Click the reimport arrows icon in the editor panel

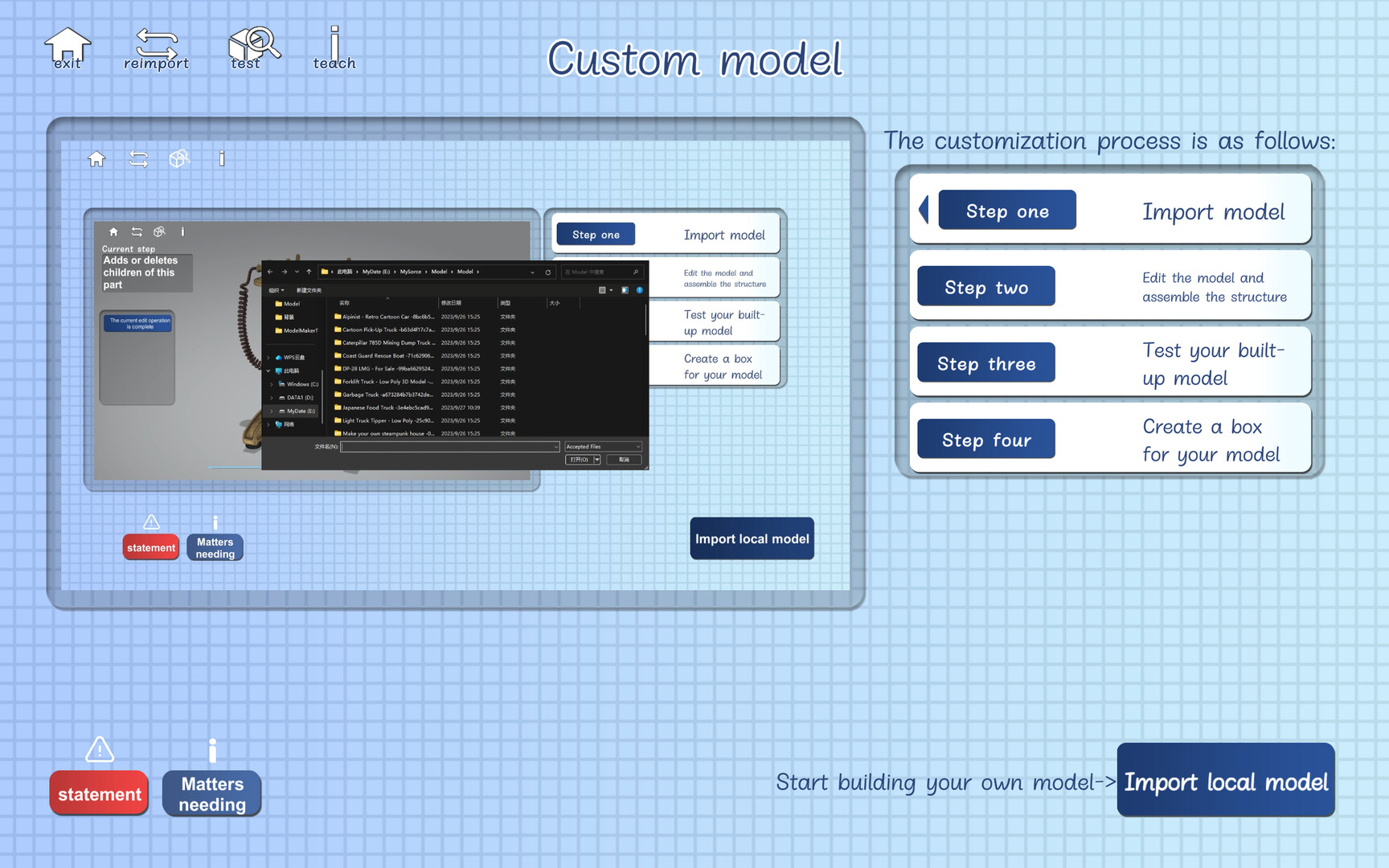[x=138, y=159]
